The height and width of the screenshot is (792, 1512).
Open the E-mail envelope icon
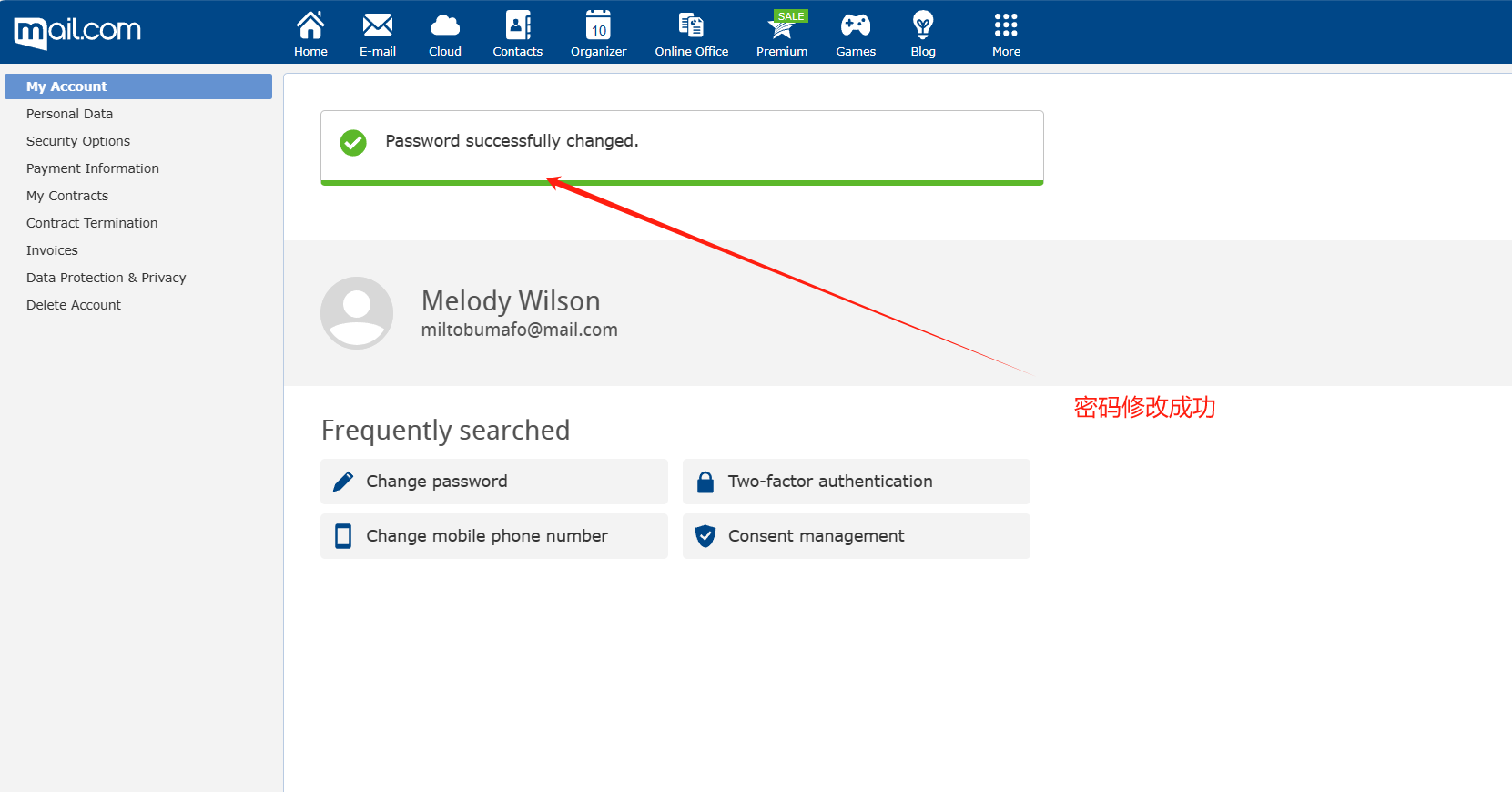pos(377,25)
